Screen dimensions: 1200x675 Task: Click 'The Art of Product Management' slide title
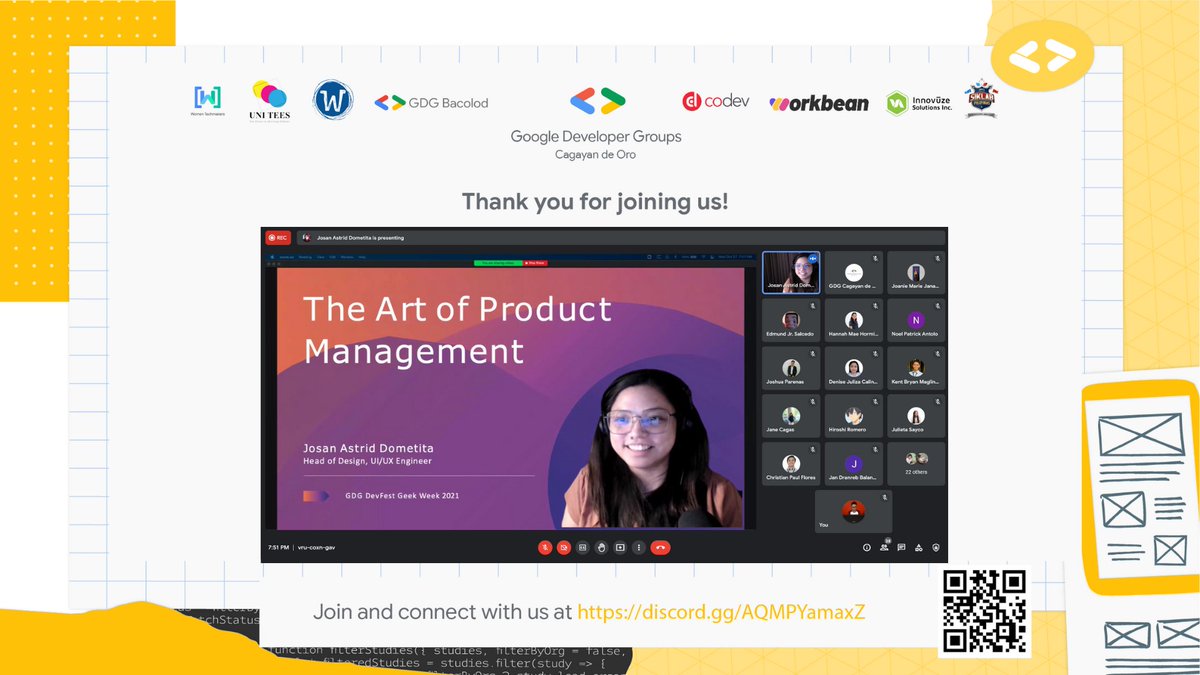(x=457, y=329)
